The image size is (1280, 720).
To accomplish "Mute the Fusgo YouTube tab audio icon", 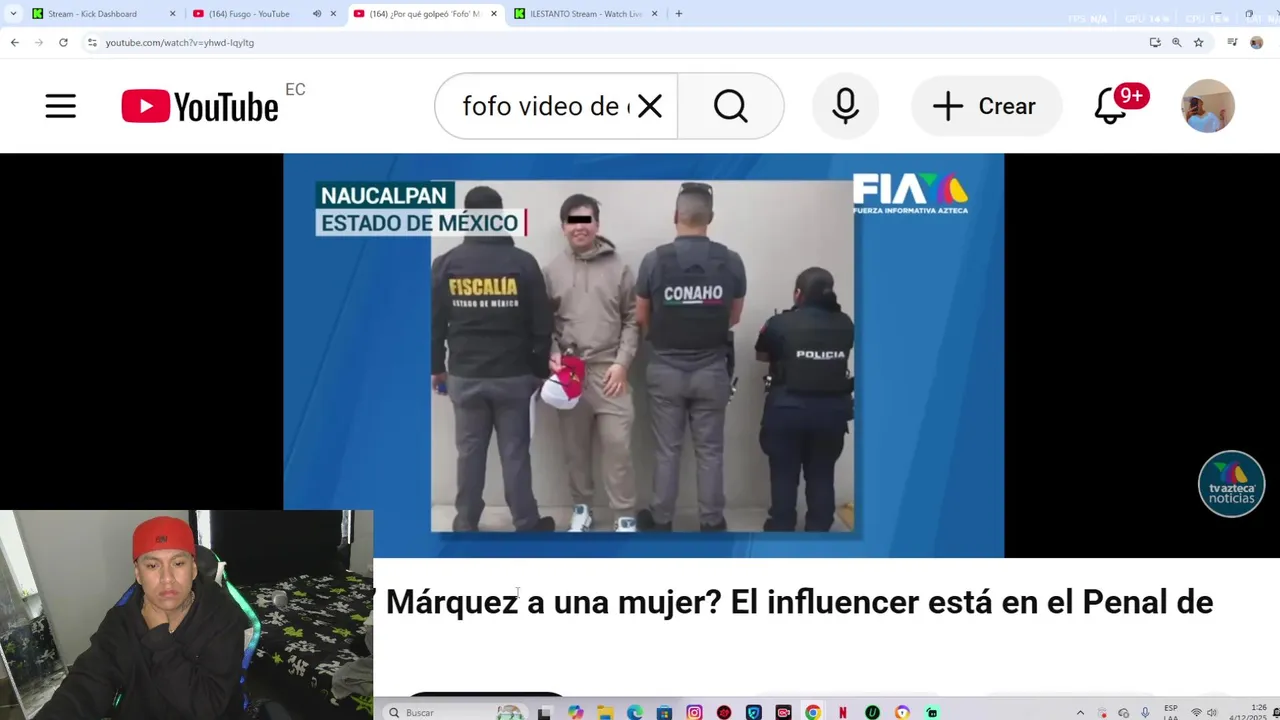I will point(317,14).
